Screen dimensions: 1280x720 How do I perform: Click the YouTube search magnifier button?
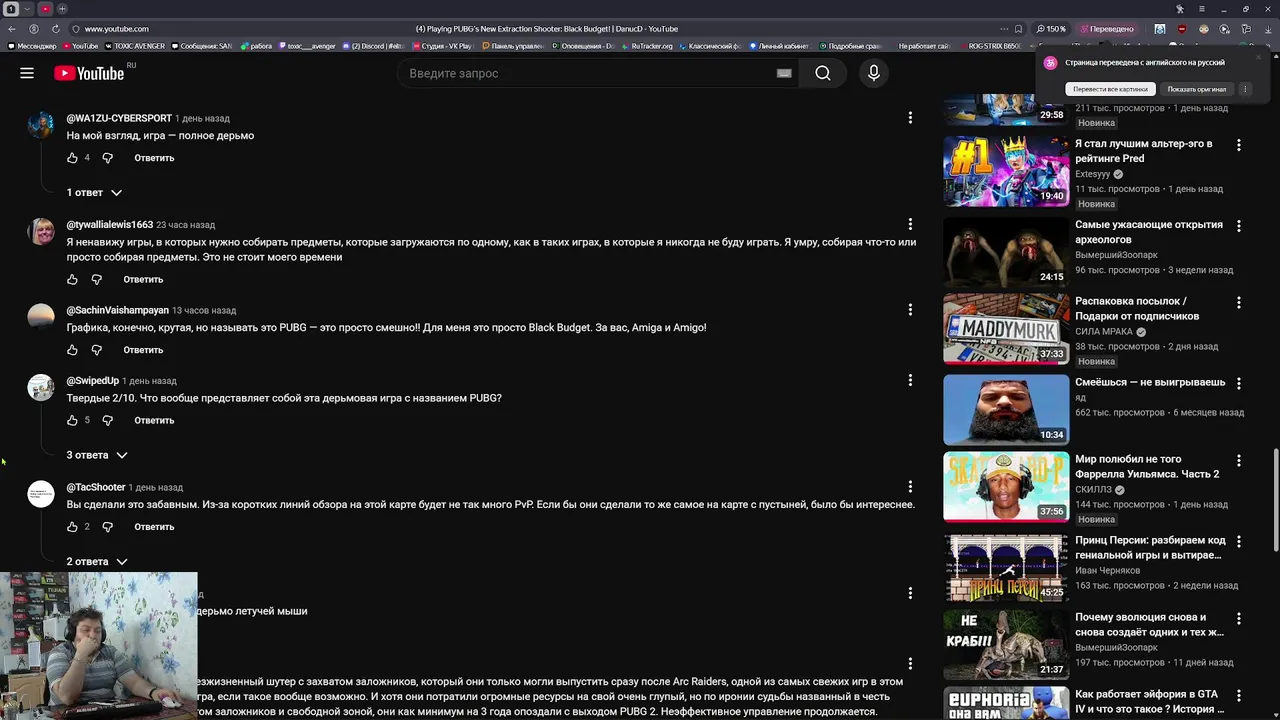823,73
